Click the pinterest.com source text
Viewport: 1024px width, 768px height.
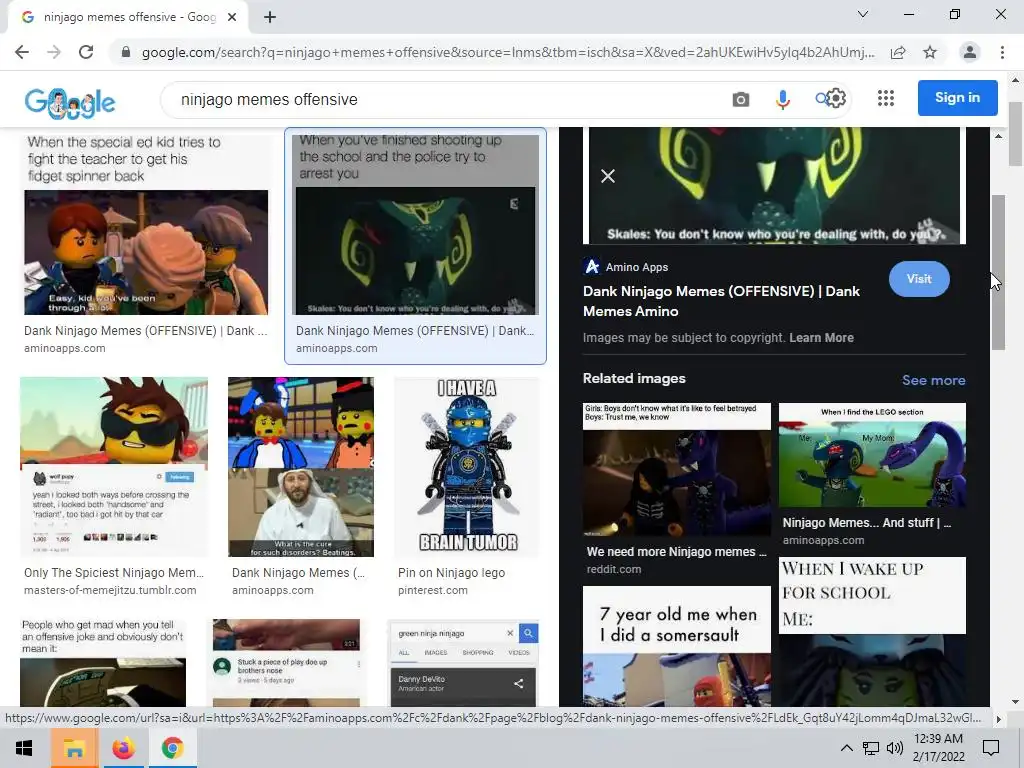[x=432, y=590]
